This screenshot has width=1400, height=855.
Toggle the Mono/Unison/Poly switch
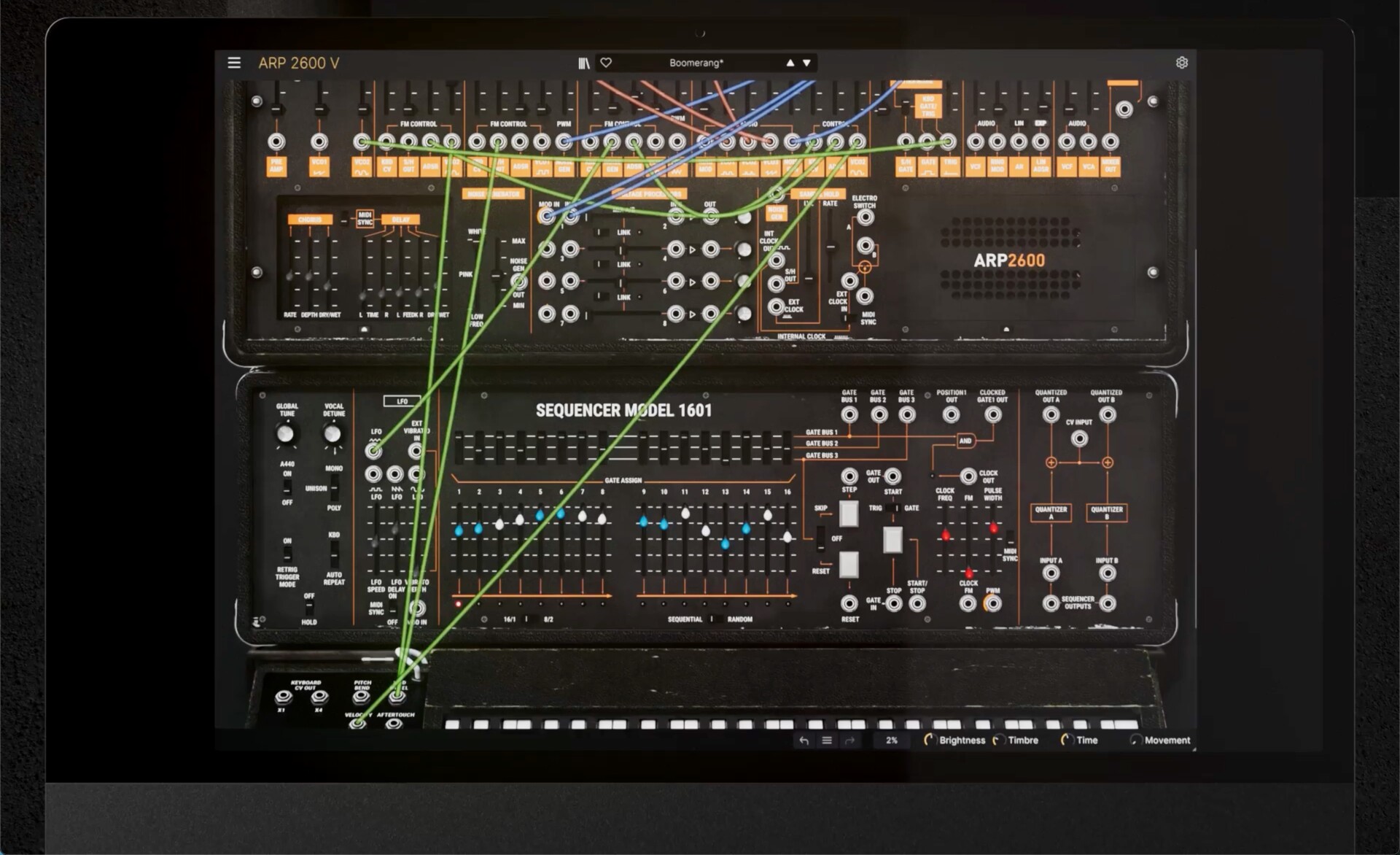[334, 487]
